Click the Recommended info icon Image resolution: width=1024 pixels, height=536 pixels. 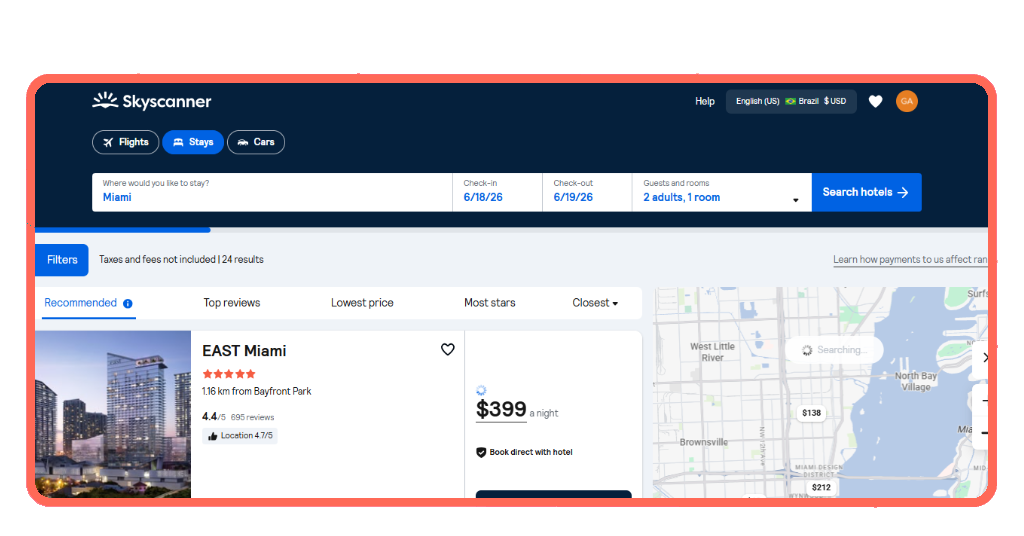pyautogui.click(x=128, y=304)
